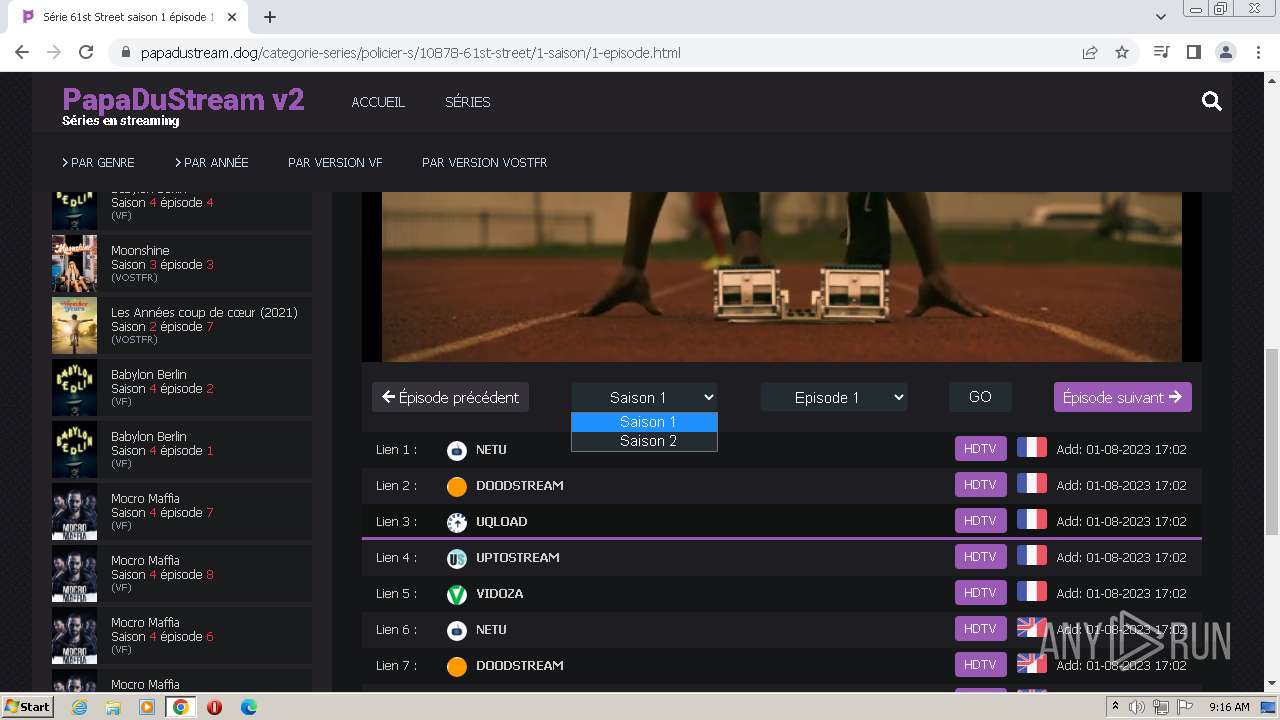Click Moonshine poster thumbnail
1280x720 pixels.
74,263
